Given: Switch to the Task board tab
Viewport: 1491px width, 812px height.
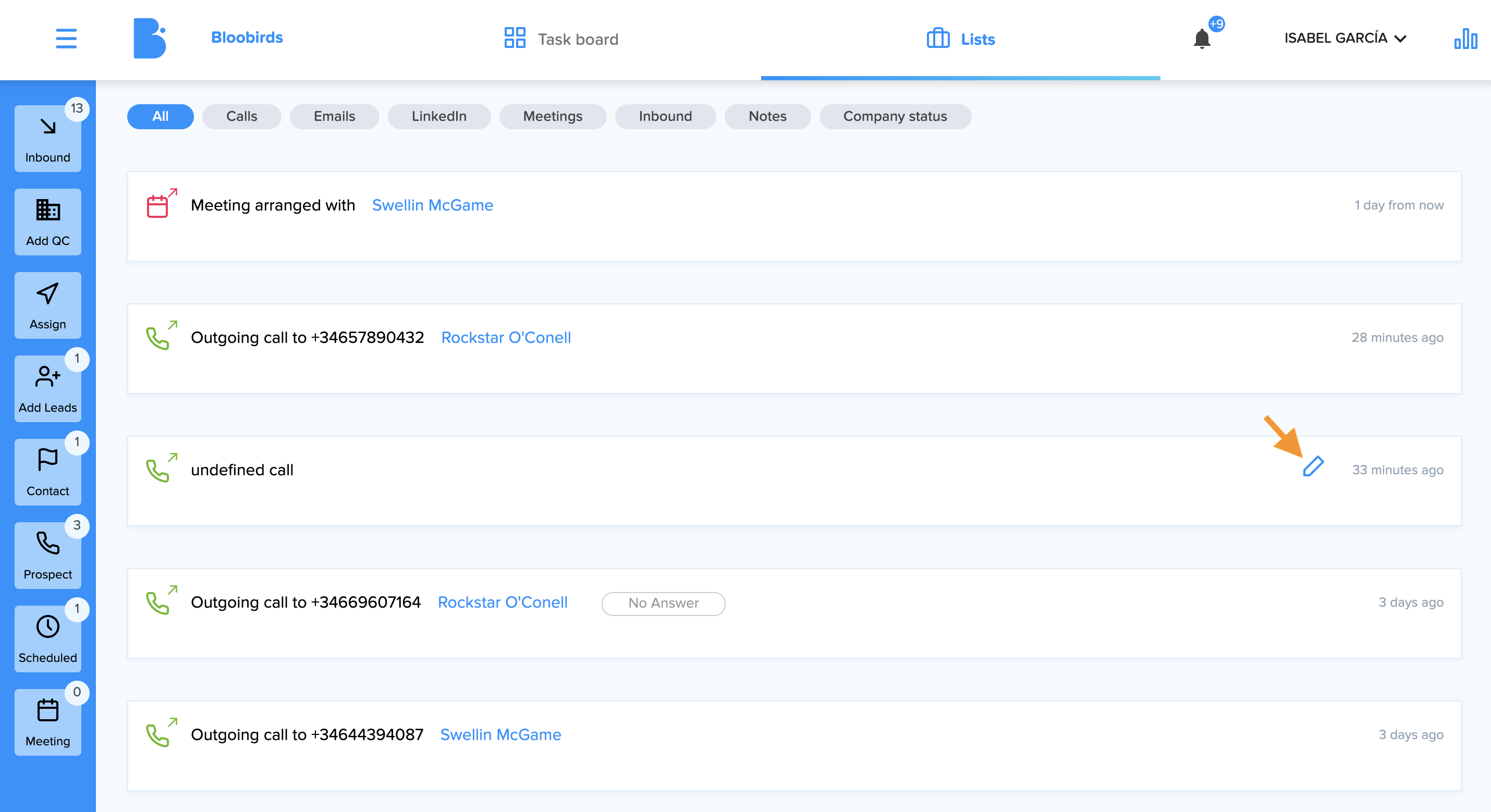Looking at the screenshot, I should click(561, 39).
